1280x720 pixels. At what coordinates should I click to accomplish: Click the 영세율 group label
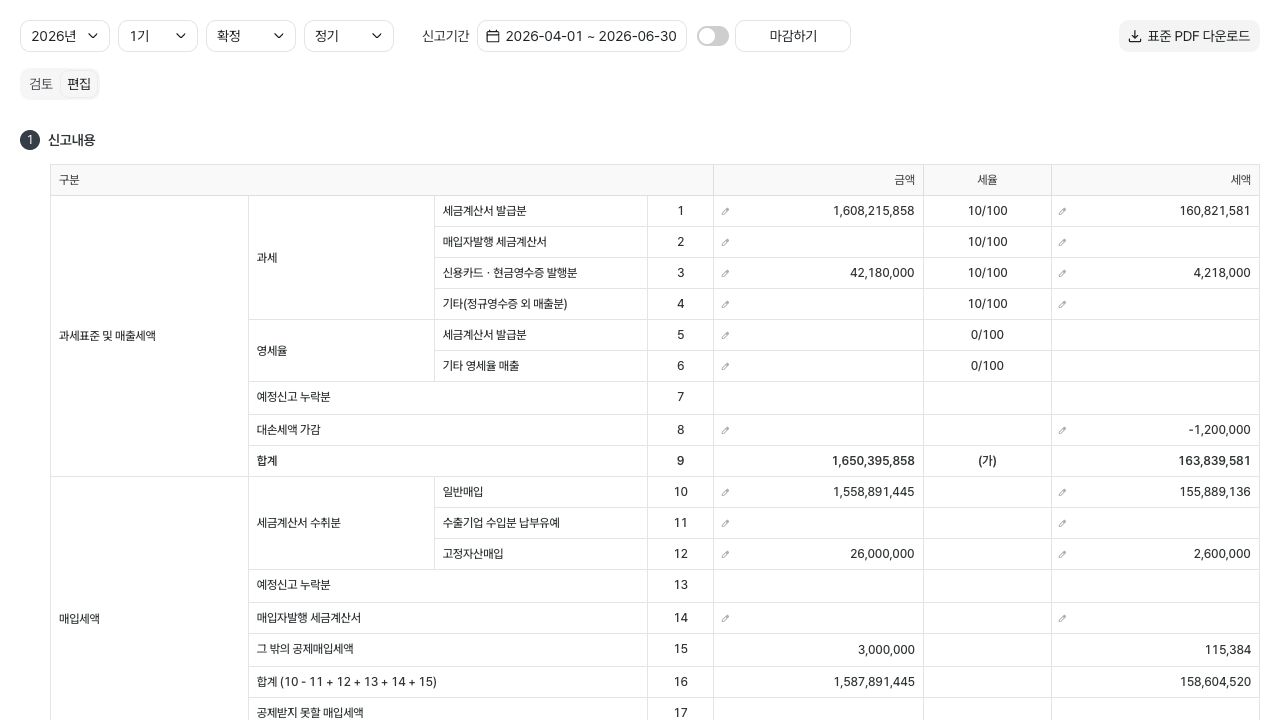(x=273, y=351)
